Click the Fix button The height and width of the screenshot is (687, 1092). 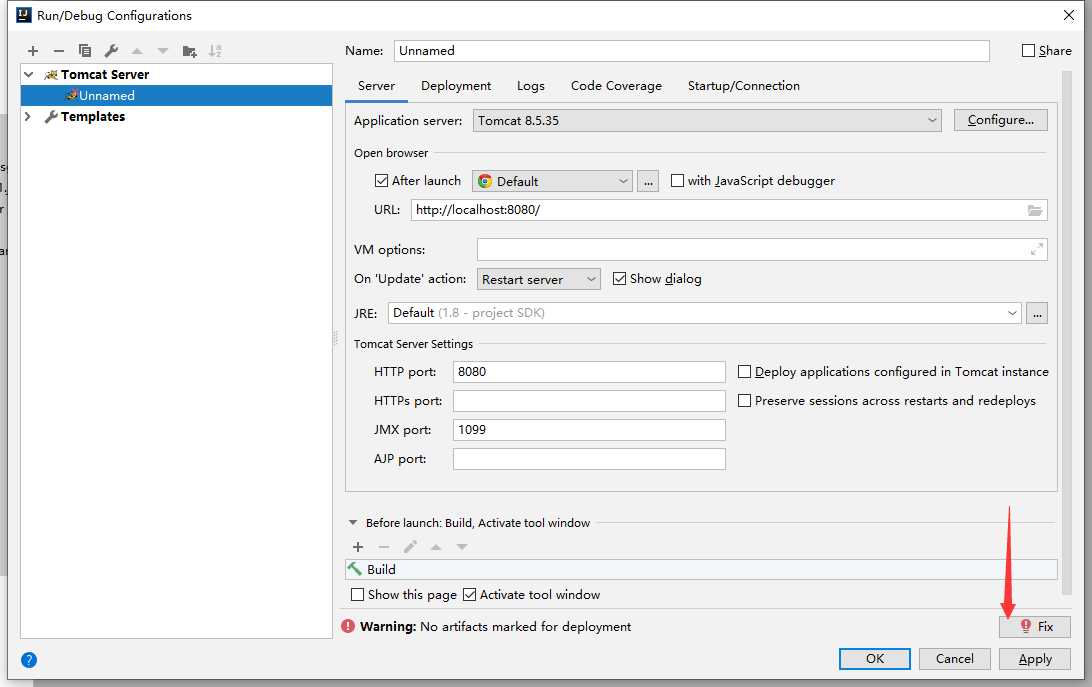click(x=1035, y=626)
